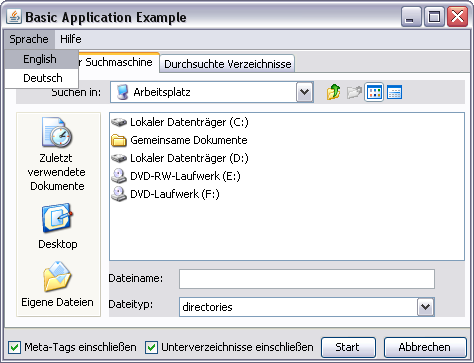This screenshot has height=363, width=474.
Task: Choose Deutsch from the Sprache menu
Action: (x=42, y=78)
